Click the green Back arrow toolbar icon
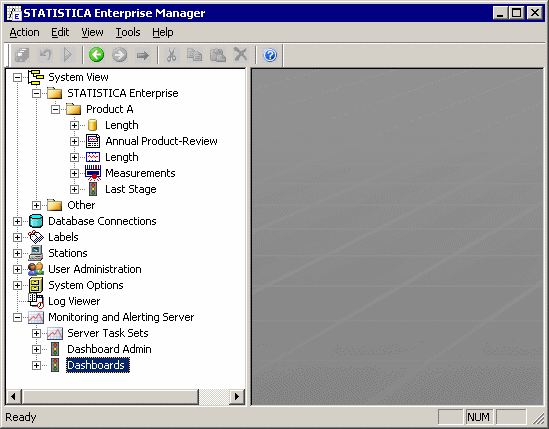 point(96,55)
